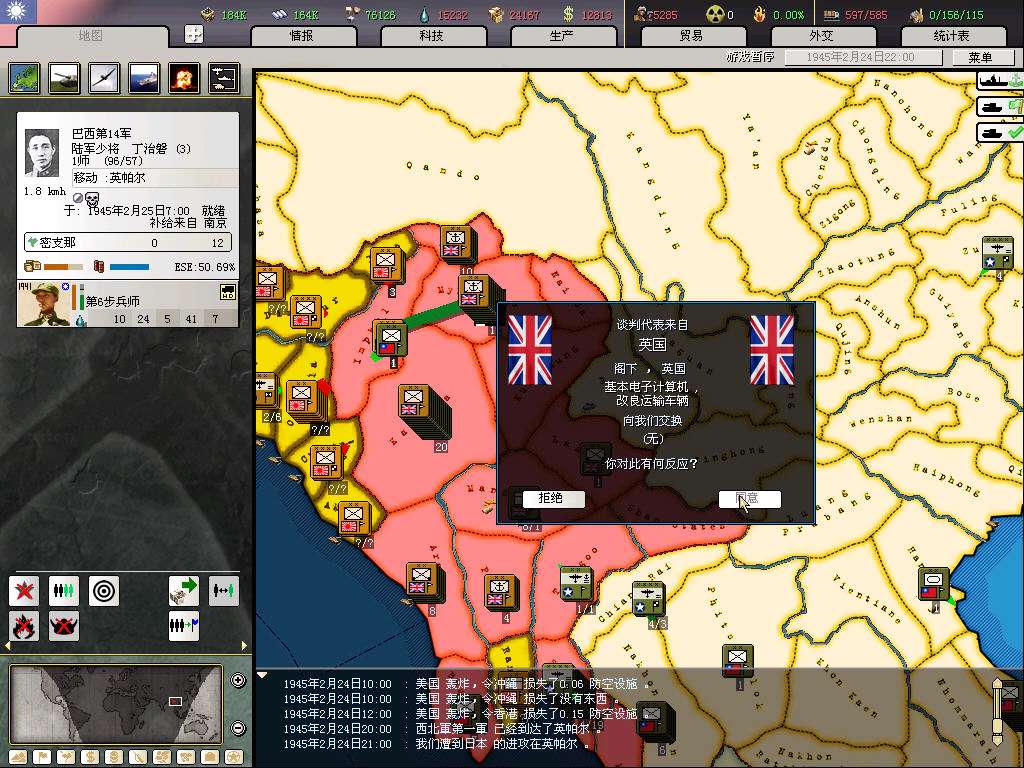Viewport: 1024px width, 768px height.
Task: Click the tank land units icon
Action: click(x=64, y=77)
